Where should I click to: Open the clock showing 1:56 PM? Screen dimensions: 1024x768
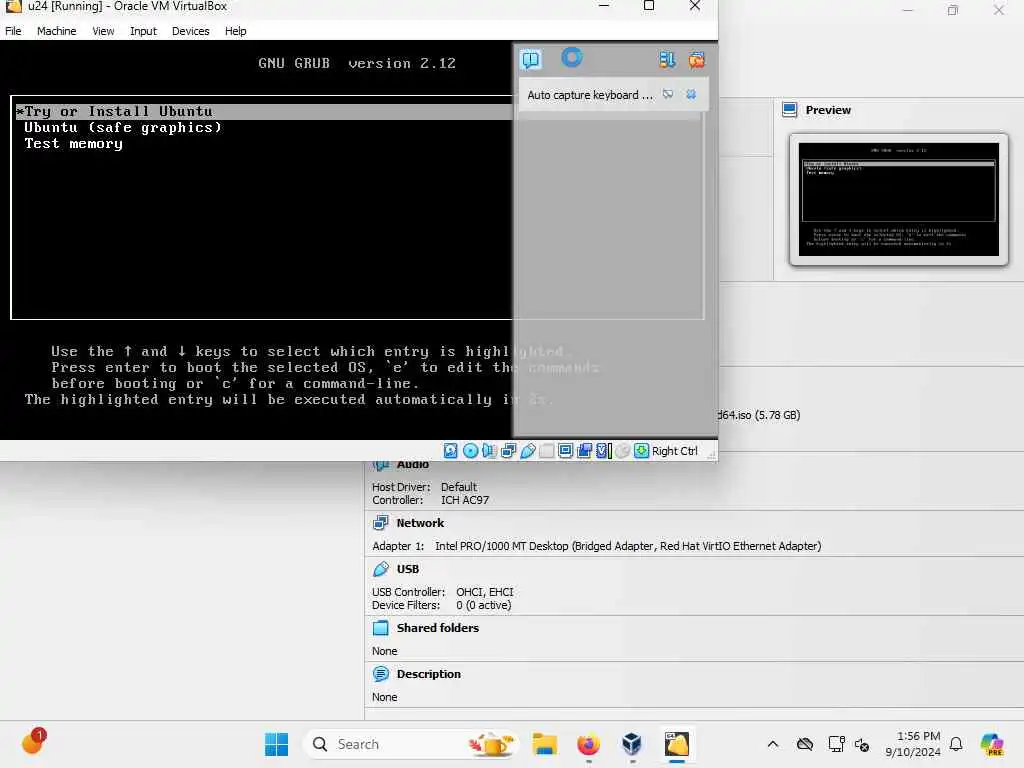click(913, 744)
